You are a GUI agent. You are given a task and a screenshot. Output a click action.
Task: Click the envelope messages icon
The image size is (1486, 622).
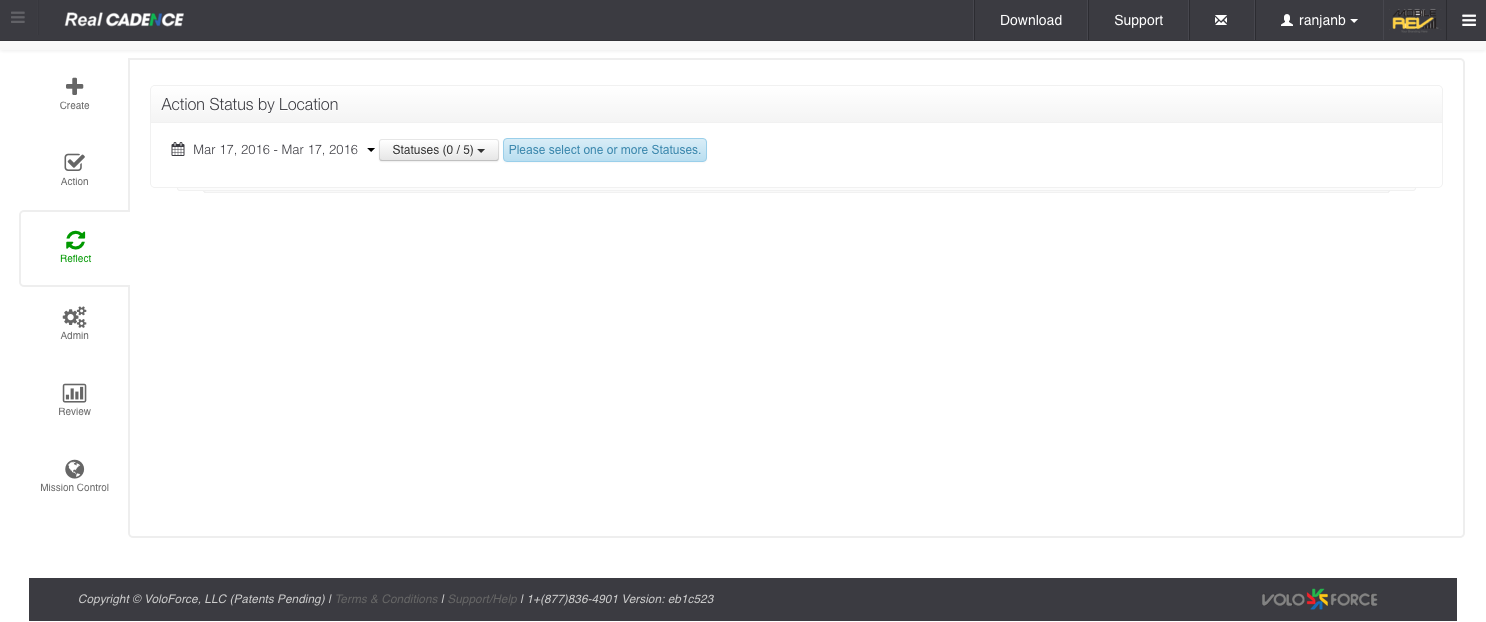tap(1220, 20)
